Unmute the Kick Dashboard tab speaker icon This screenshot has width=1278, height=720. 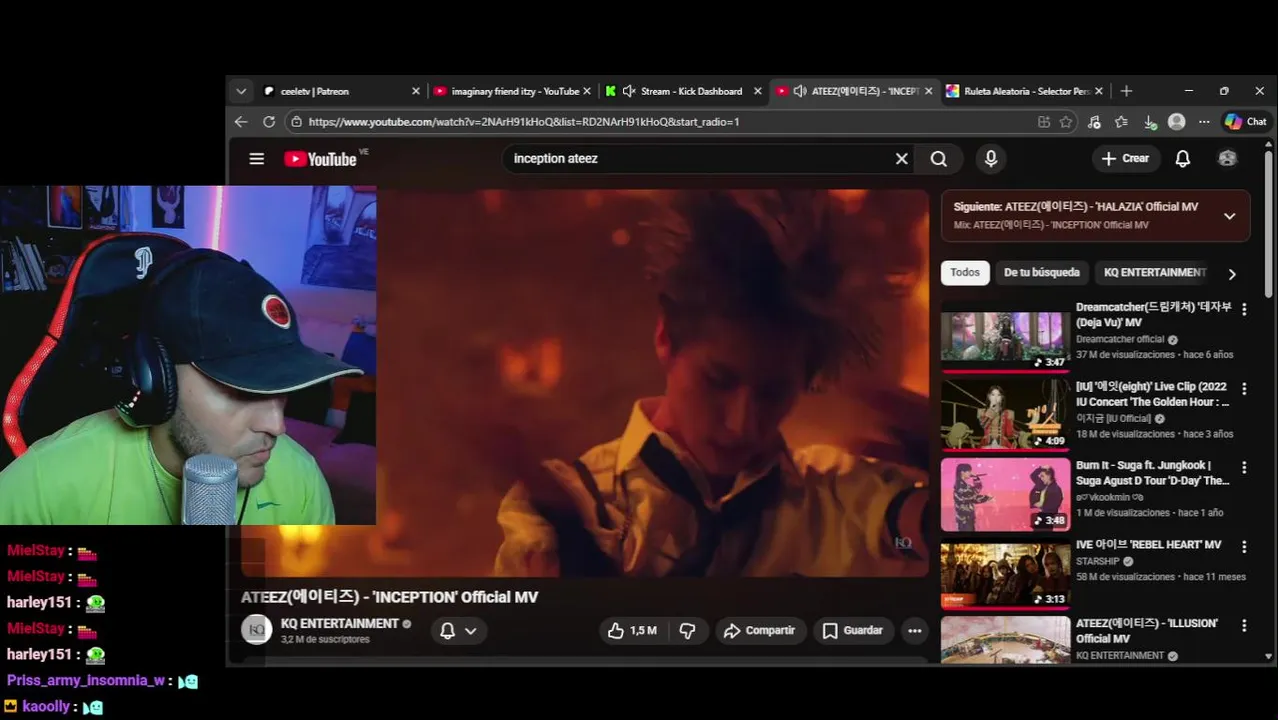point(629,91)
